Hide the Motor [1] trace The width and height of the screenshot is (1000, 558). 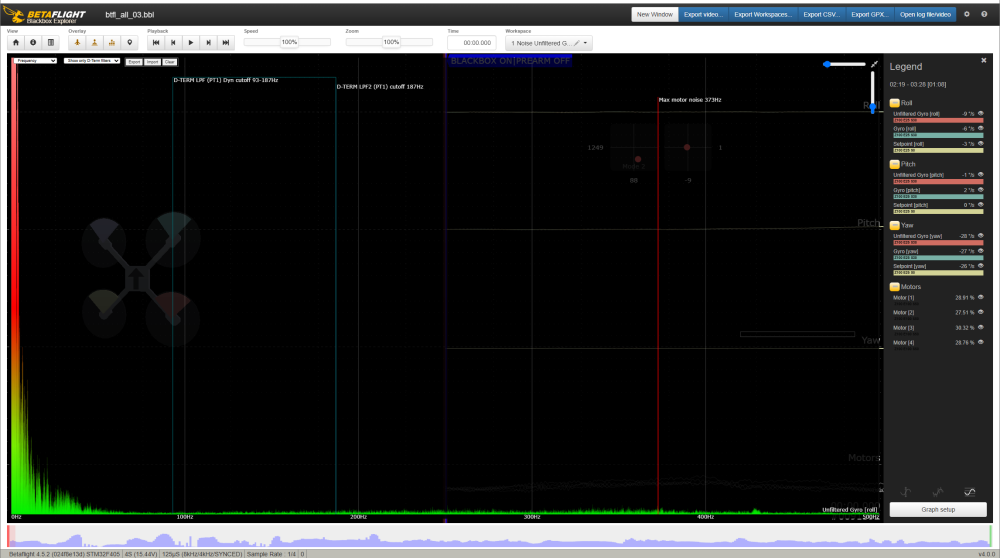click(981, 298)
